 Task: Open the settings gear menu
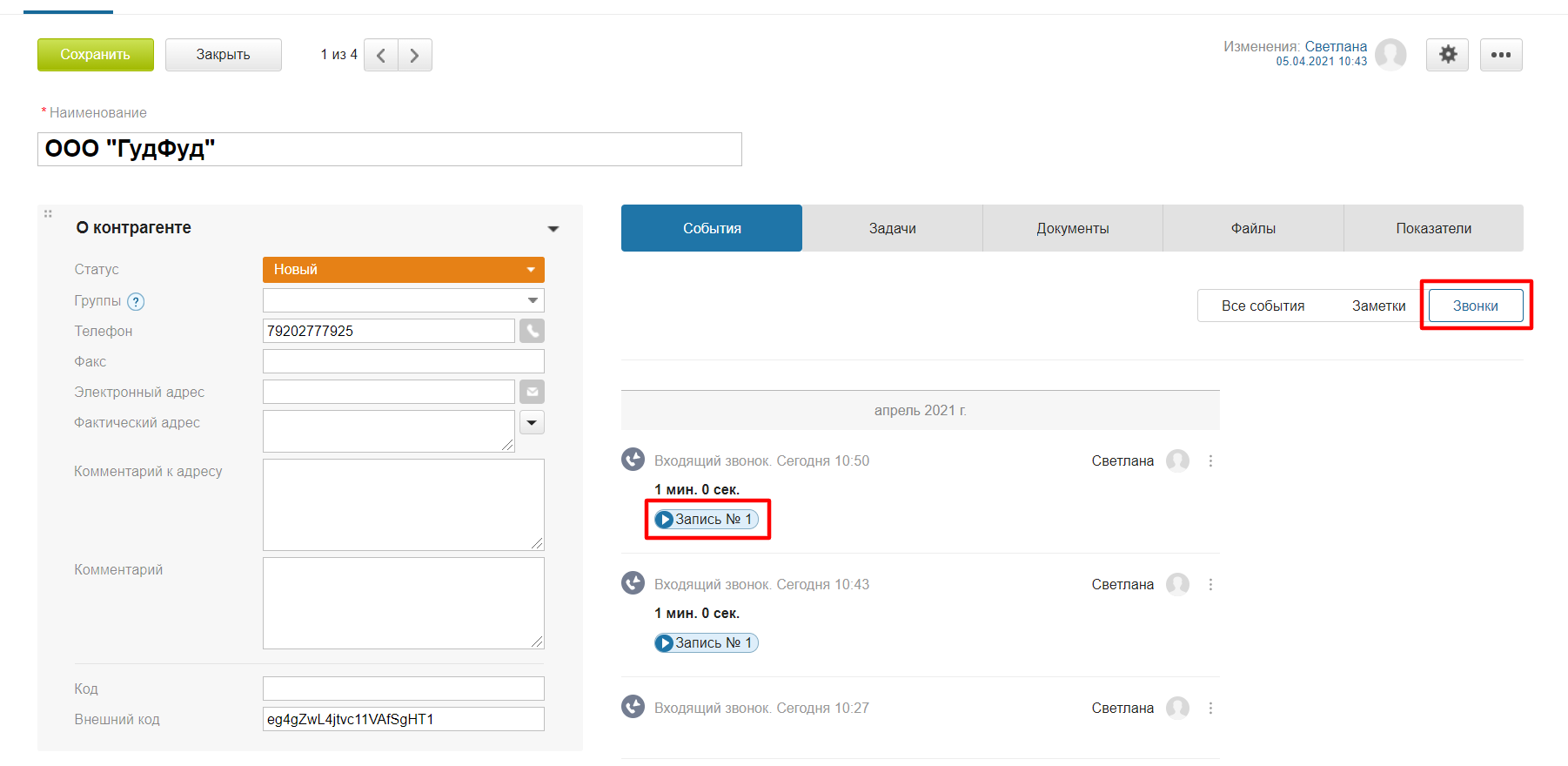pos(1447,55)
